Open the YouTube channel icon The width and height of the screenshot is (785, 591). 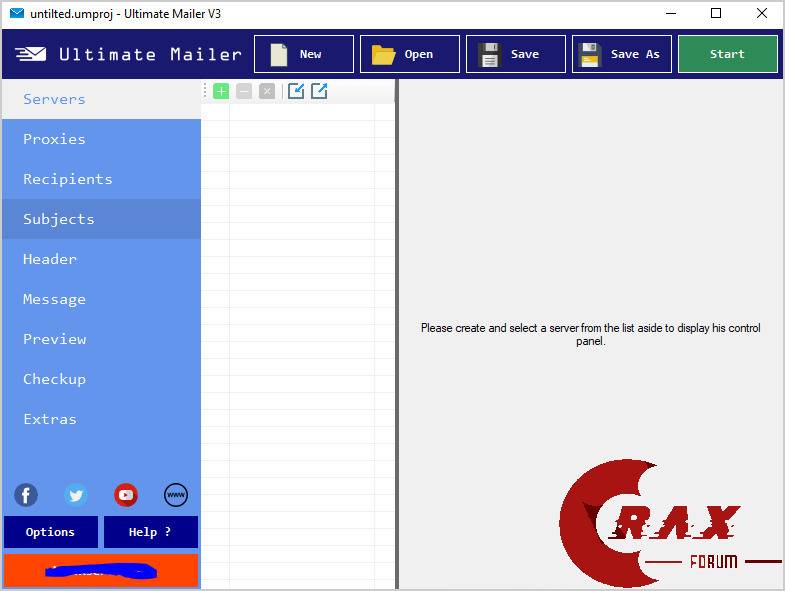click(126, 495)
